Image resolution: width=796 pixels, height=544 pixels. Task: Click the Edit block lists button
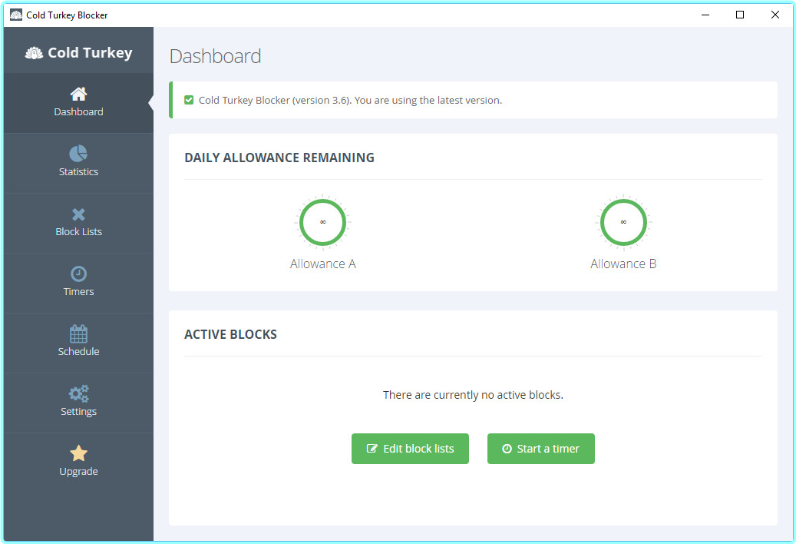pyautogui.click(x=410, y=449)
